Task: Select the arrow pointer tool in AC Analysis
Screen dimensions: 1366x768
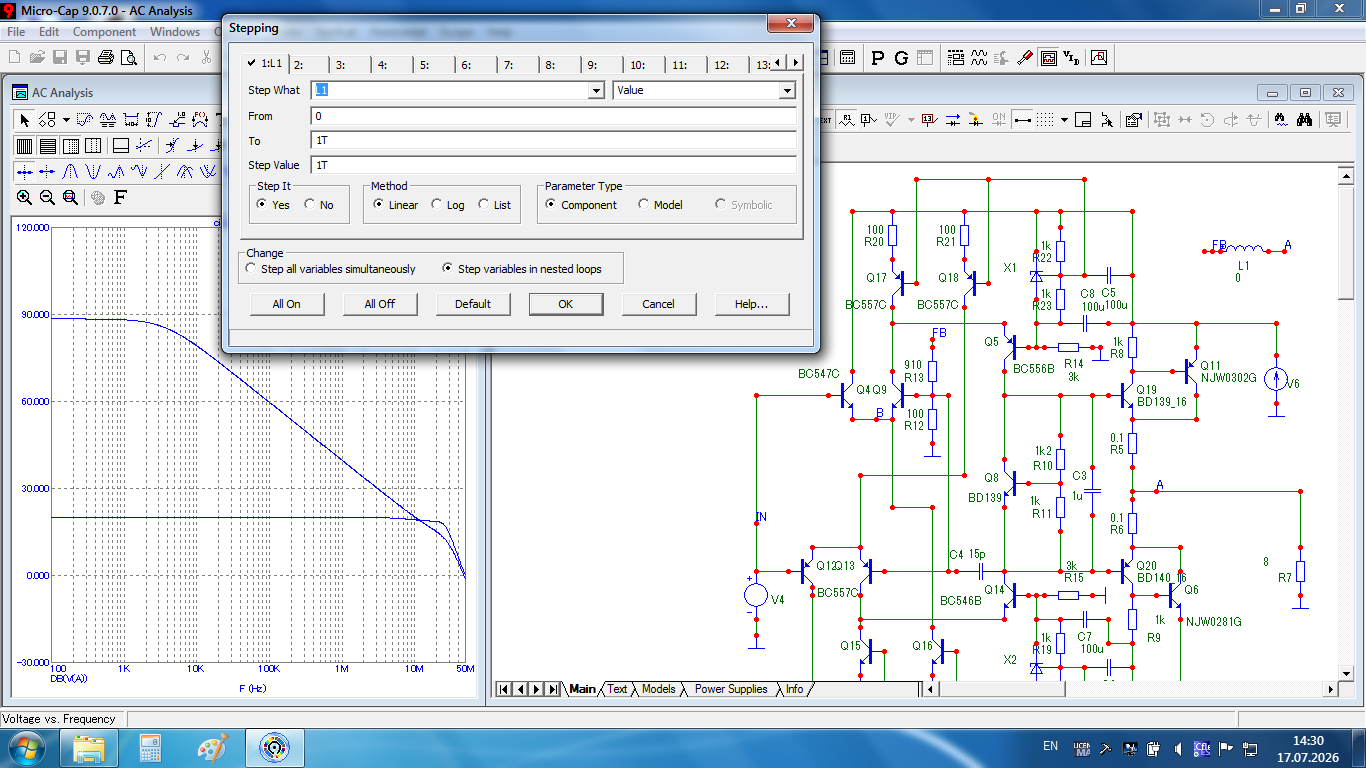Action: coord(25,120)
